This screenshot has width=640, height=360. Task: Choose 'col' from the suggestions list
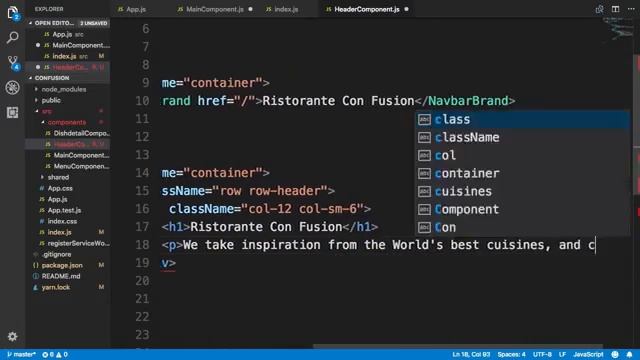point(522,155)
